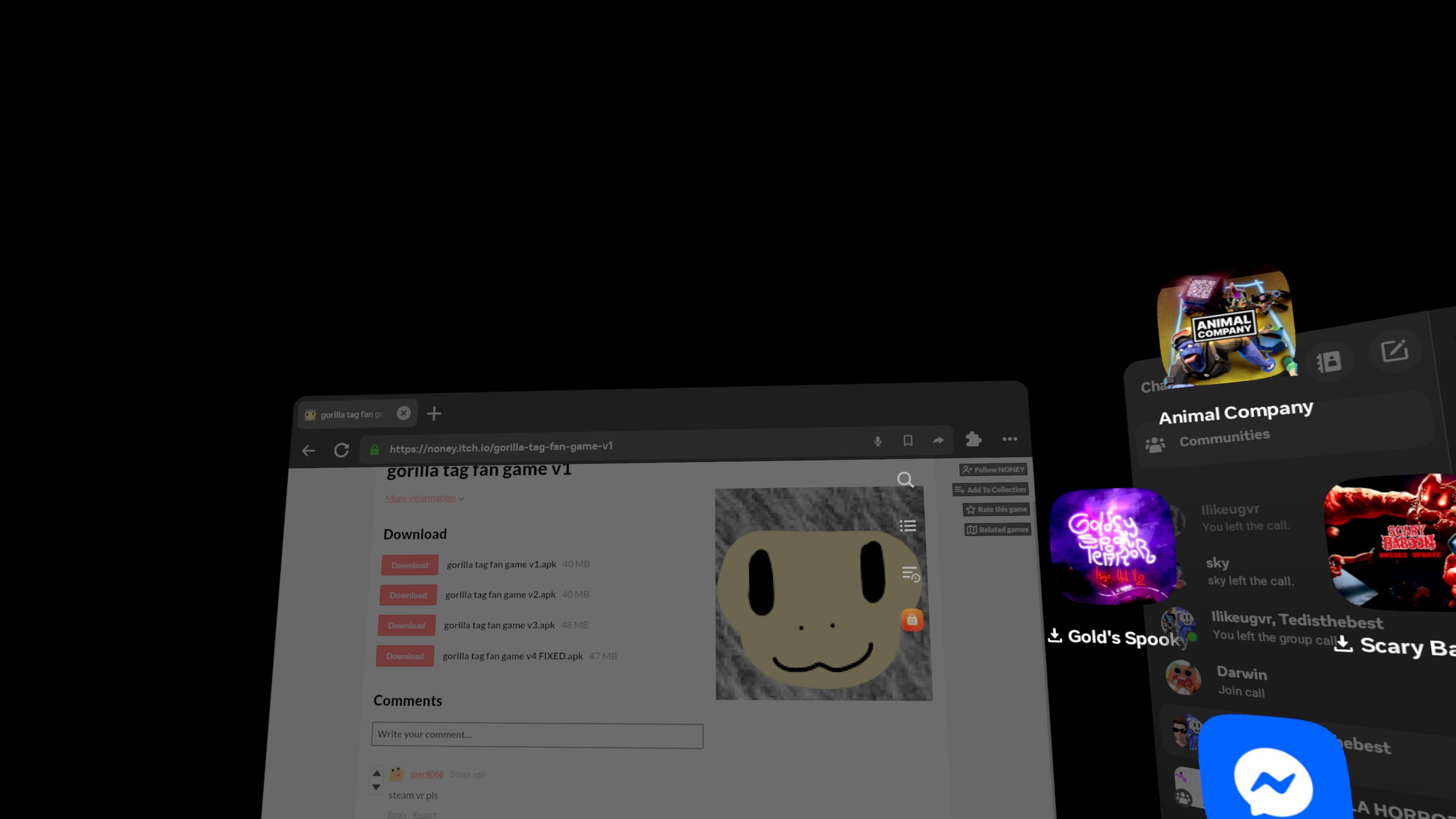Bookmark this page with the bookmark icon
The image size is (1456, 819).
908,440
